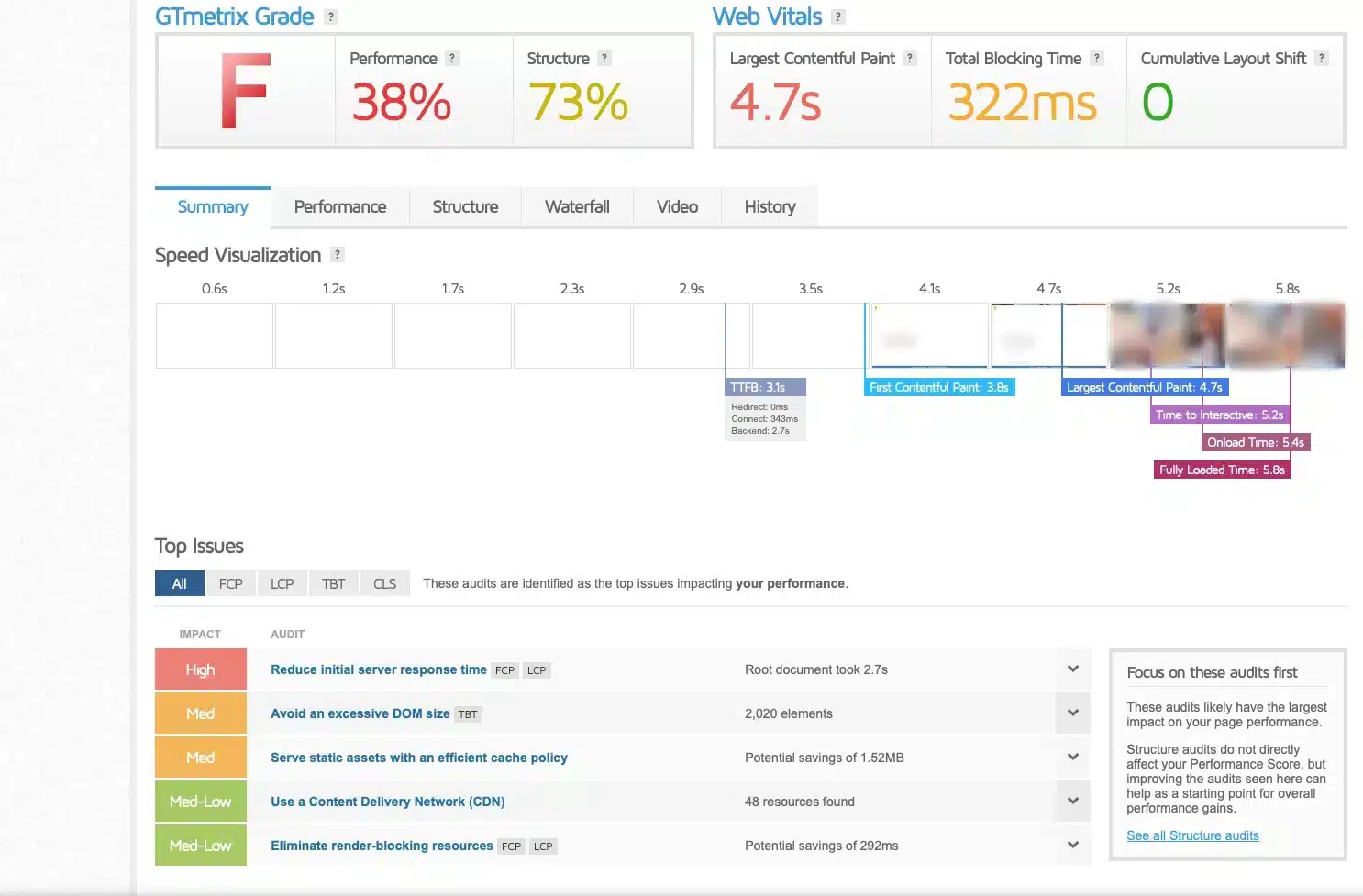
Task: Open the GTmetrix Grade help tooltip
Action: pyautogui.click(x=330, y=16)
